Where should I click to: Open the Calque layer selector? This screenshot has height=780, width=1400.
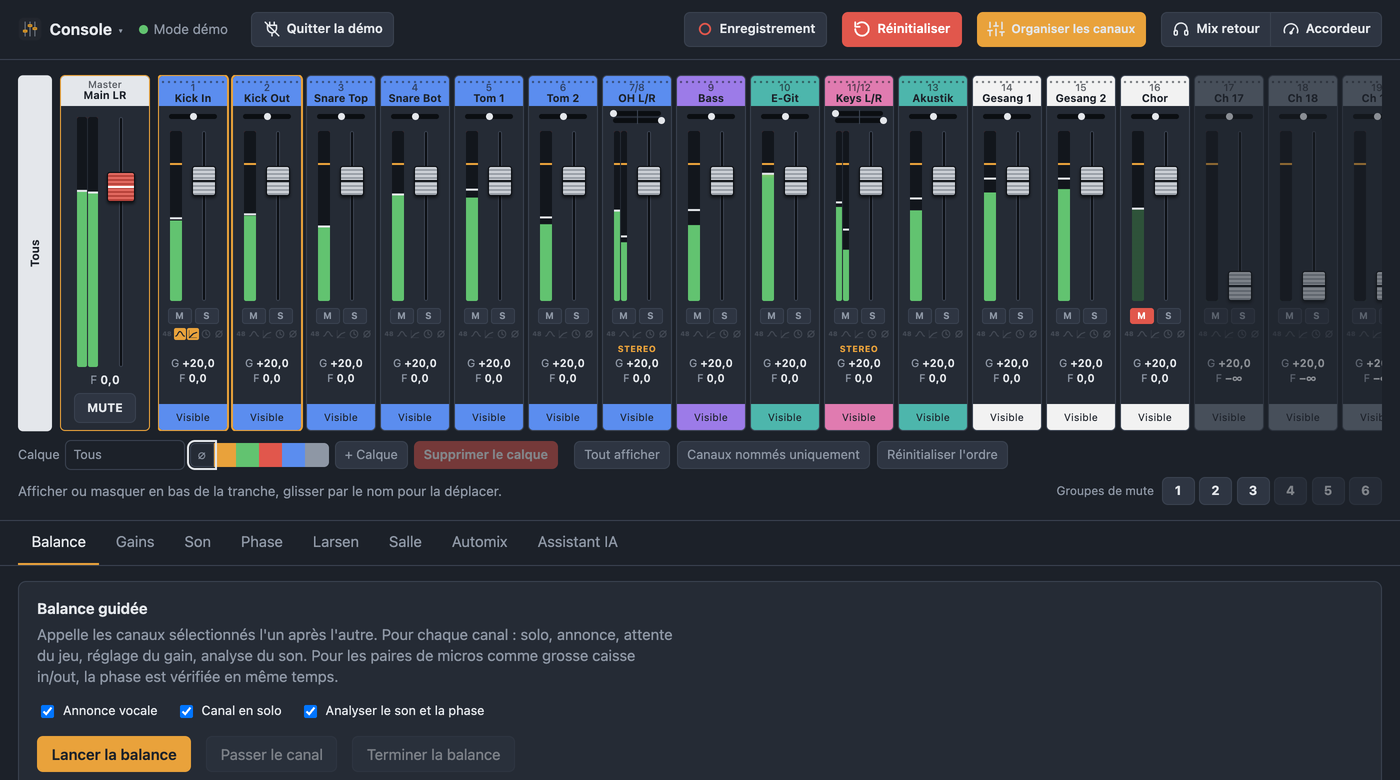coord(125,455)
